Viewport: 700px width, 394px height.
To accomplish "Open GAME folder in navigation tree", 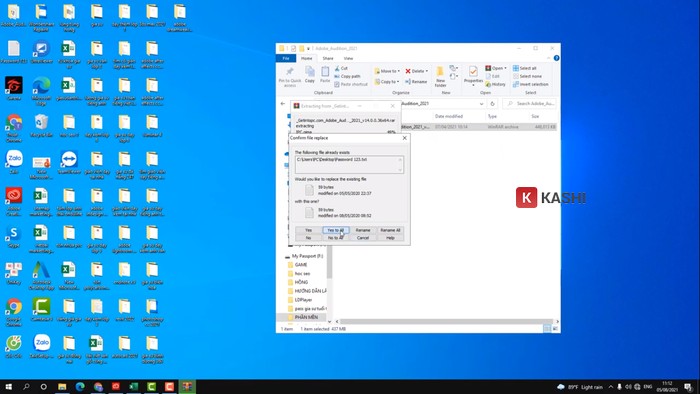I will point(301,265).
